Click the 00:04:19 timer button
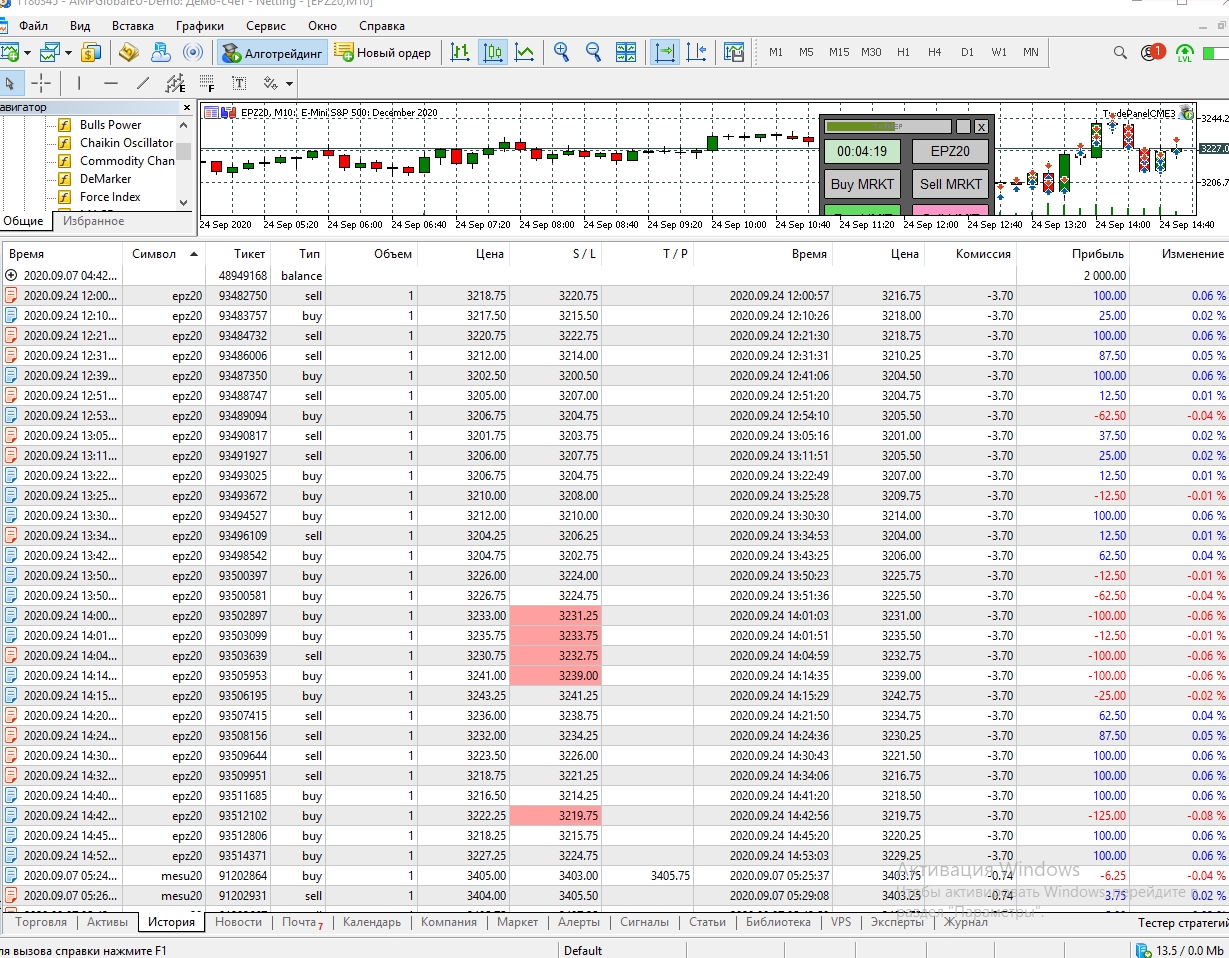This screenshot has height=958, width=1229. click(x=862, y=152)
